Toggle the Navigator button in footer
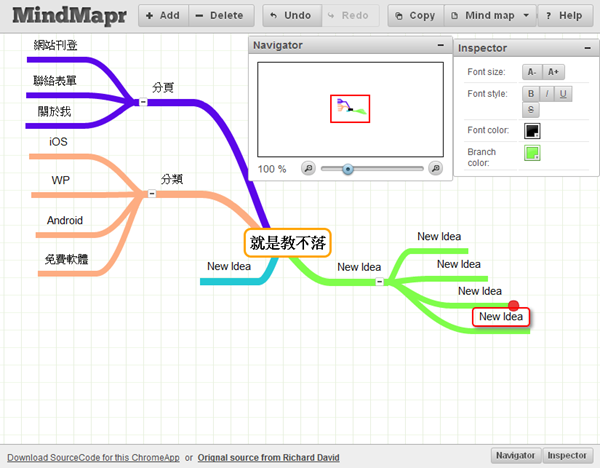The width and height of the screenshot is (600, 468). (516, 455)
